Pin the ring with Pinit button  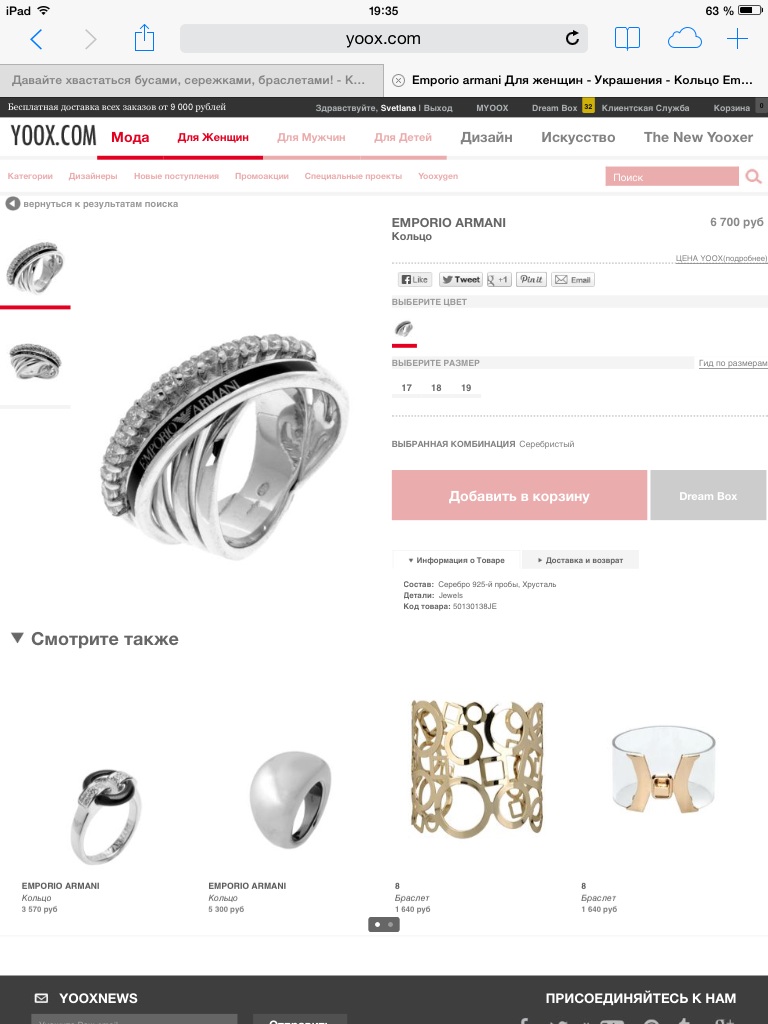pos(531,280)
